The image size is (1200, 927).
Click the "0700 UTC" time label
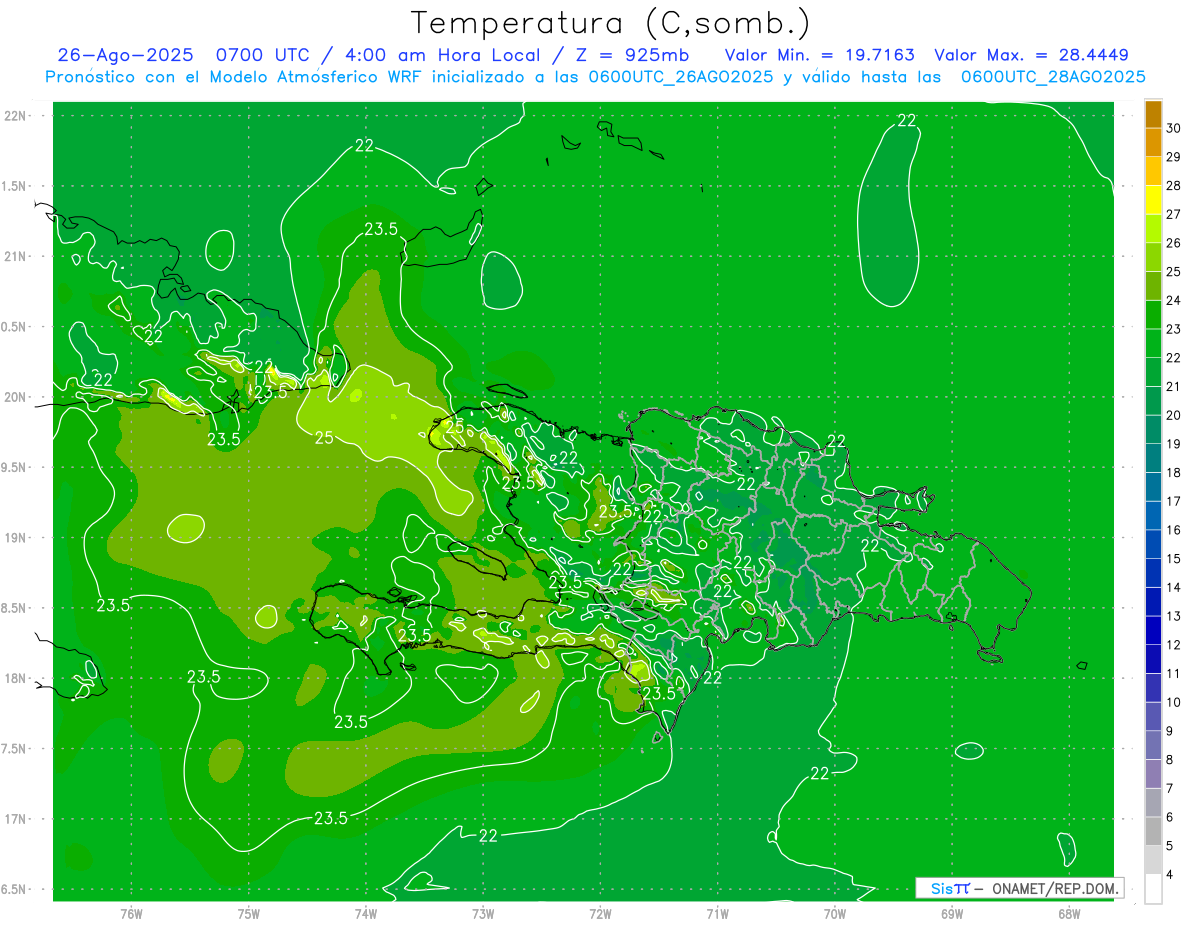click(x=258, y=55)
